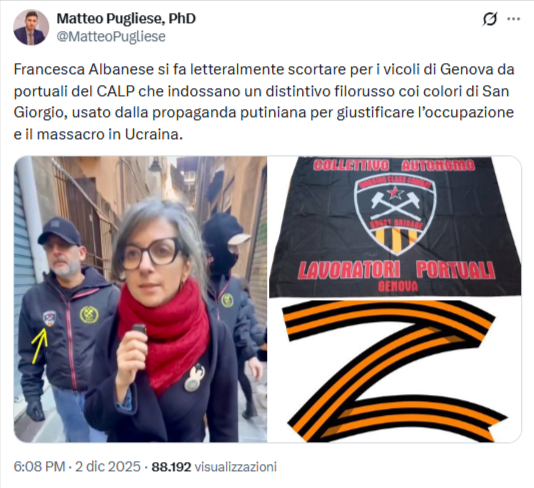Open the Collettivo Autonomo black flag image

point(394,227)
